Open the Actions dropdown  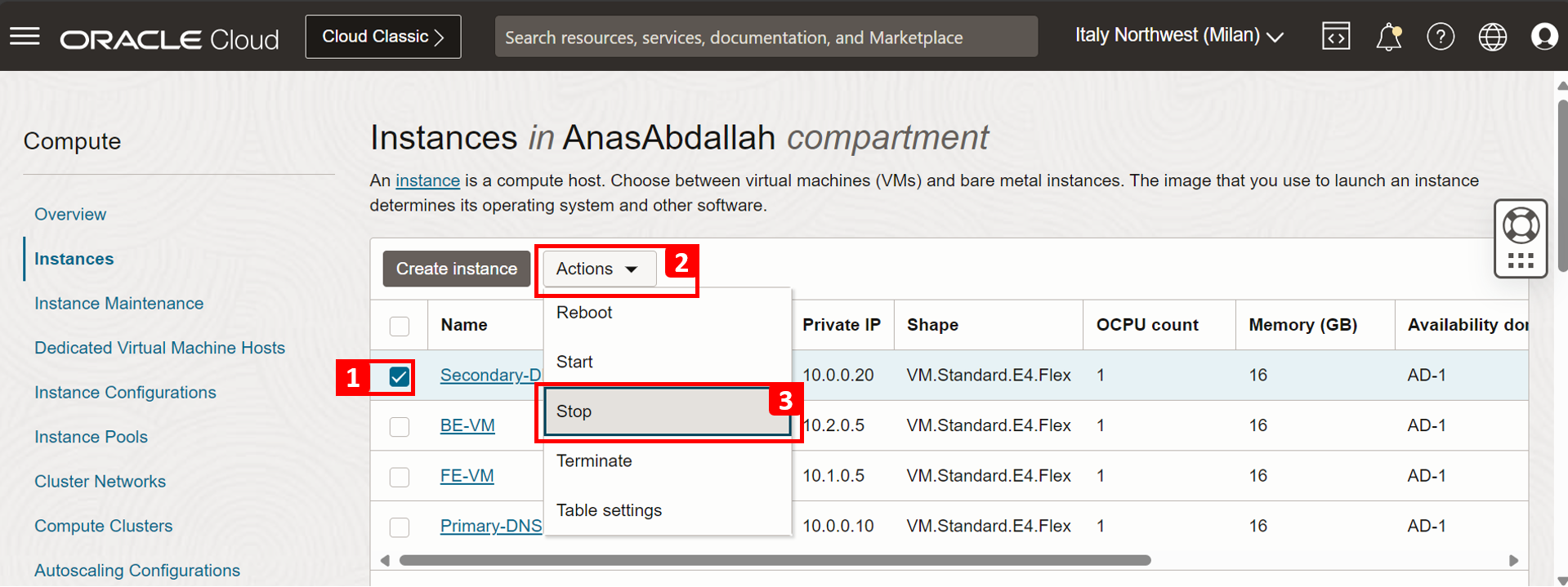click(599, 269)
